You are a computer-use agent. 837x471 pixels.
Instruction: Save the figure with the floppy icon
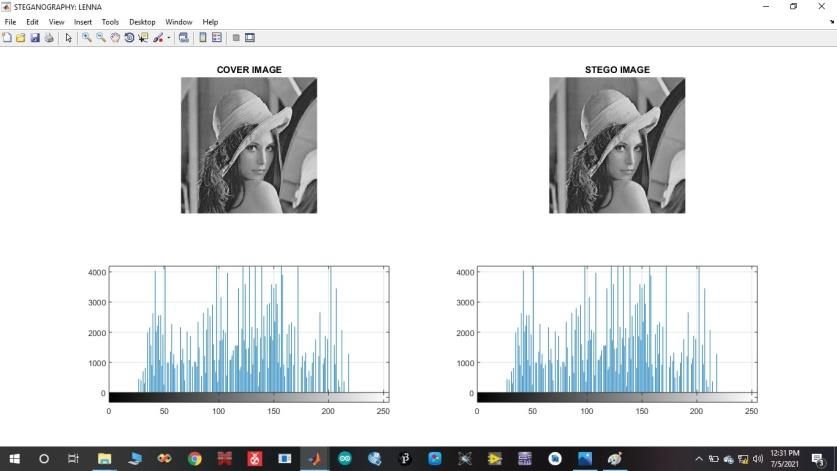tap(35, 38)
